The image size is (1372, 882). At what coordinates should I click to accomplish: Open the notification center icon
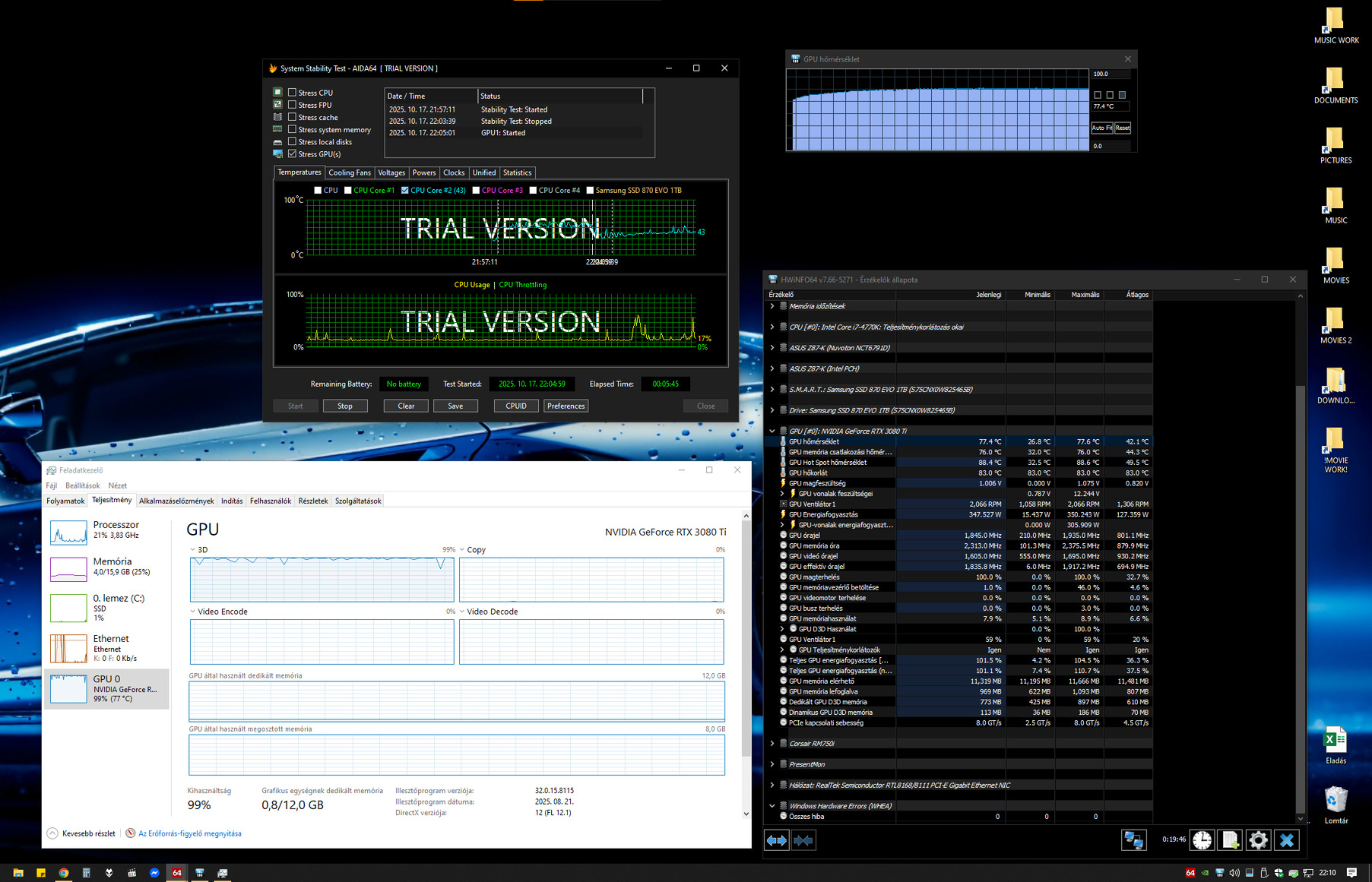(x=1351, y=873)
